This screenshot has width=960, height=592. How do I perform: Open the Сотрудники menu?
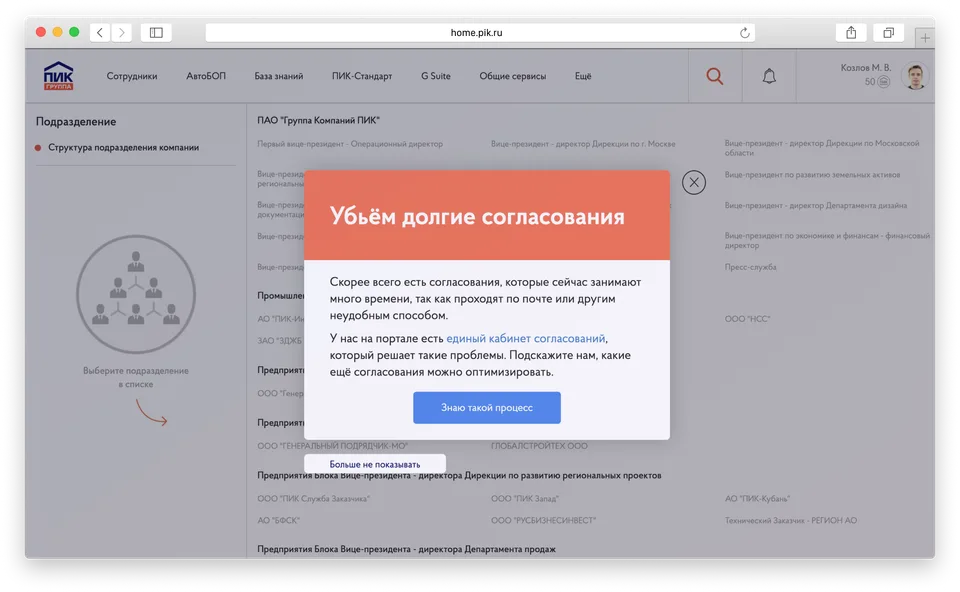tap(132, 76)
